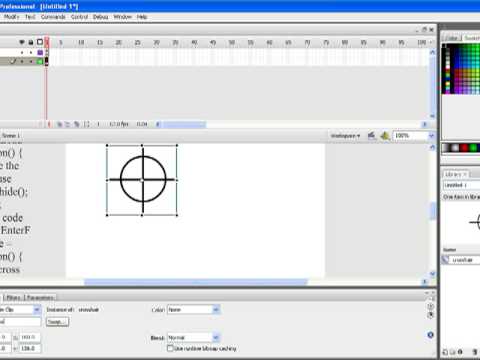
Task: Click the 12.0 fps frame rate display
Action: click(x=119, y=124)
